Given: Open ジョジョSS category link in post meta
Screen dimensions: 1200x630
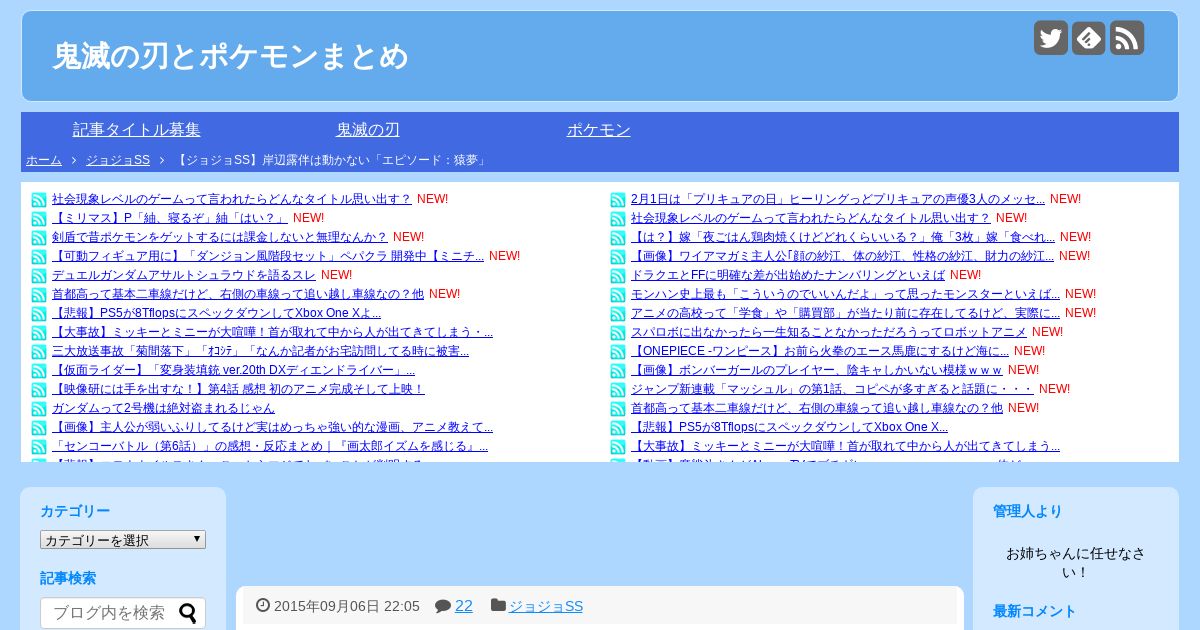Looking at the screenshot, I should tap(546, 606).
